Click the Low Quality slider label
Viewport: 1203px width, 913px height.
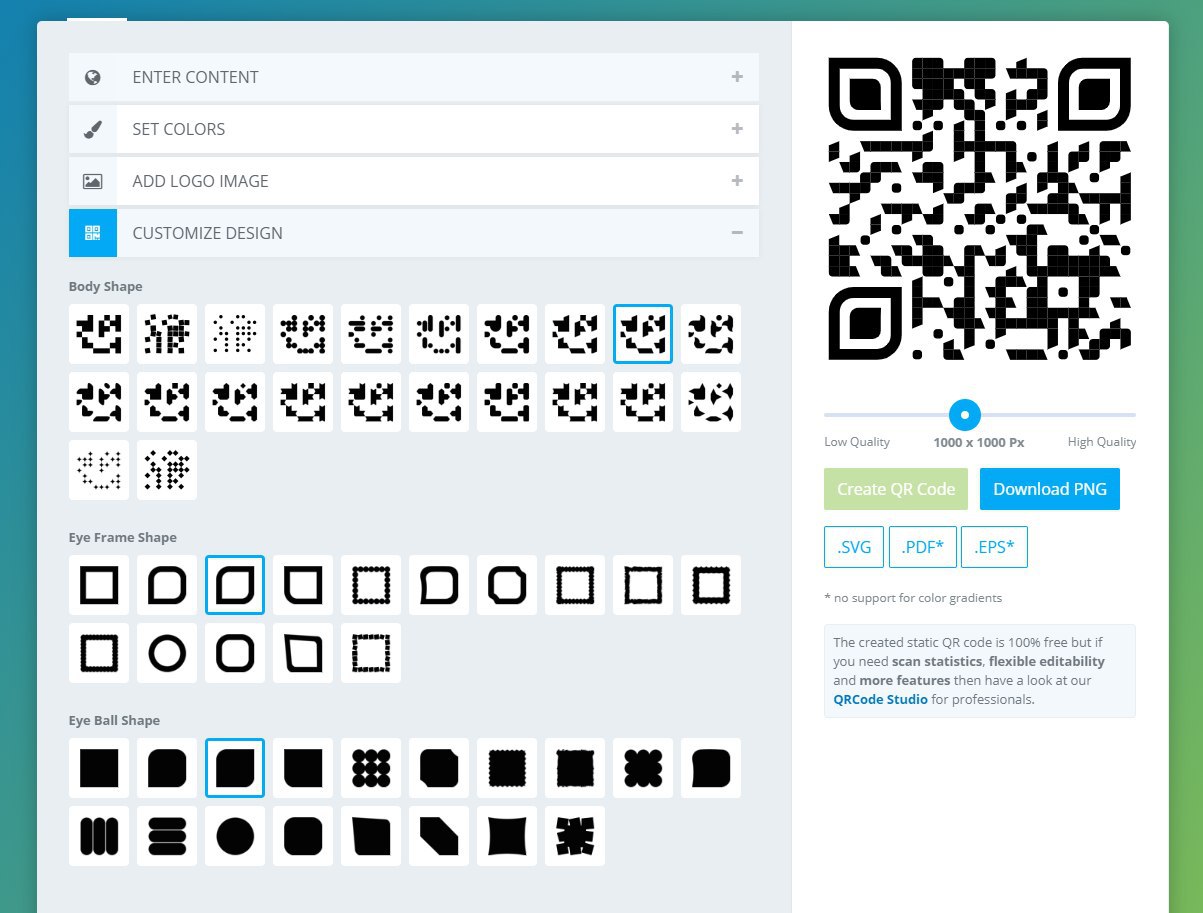click(x=857, y=442)
